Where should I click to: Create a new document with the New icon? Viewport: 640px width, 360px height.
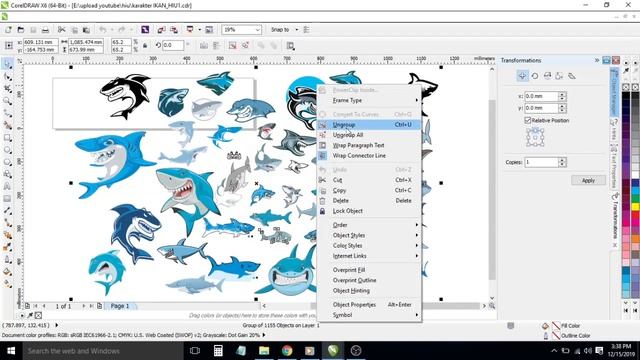[8, 30]
